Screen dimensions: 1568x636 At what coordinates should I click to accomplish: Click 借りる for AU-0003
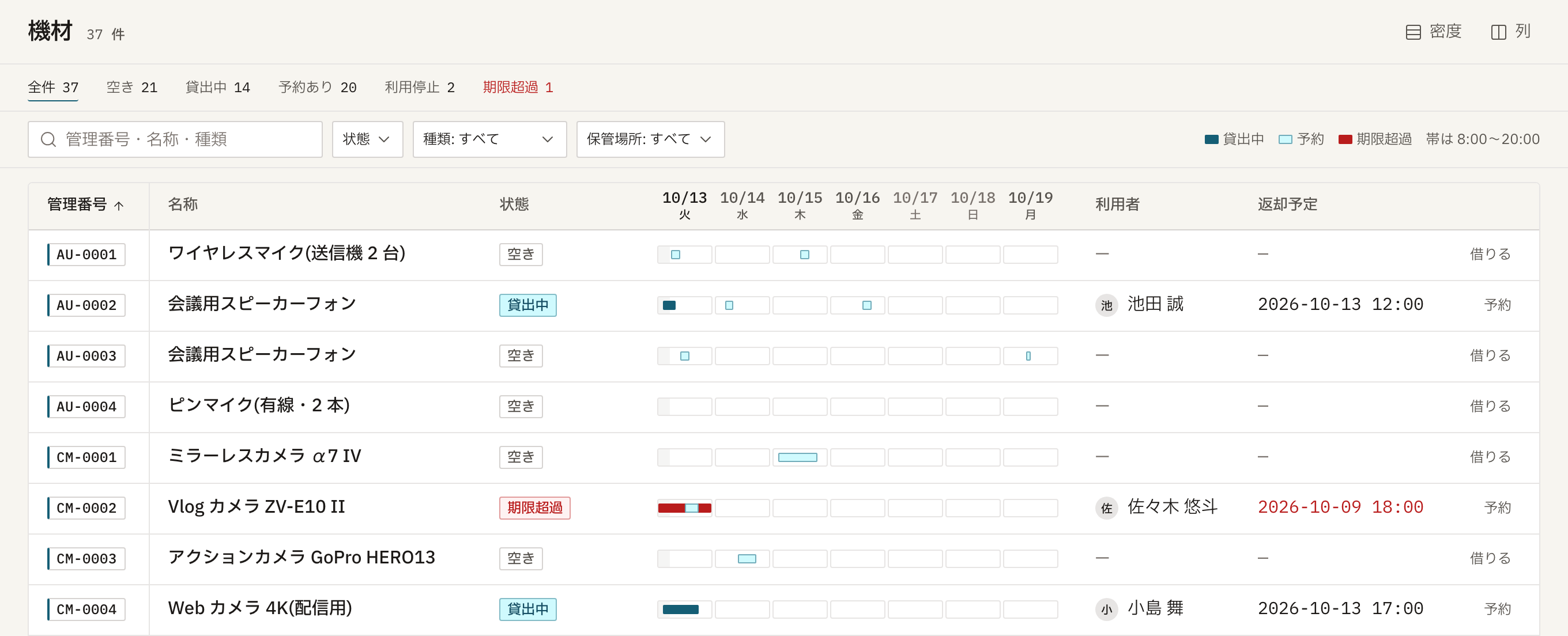(1490, 355)
